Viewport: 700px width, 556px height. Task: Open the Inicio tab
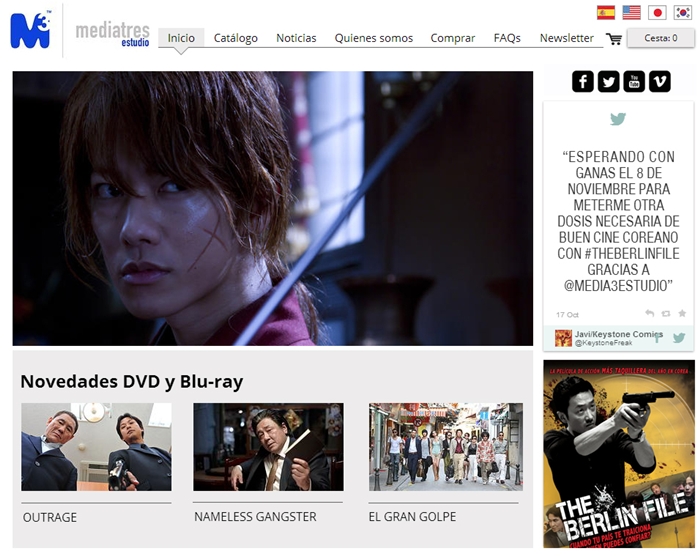click(x=181, y=38)
